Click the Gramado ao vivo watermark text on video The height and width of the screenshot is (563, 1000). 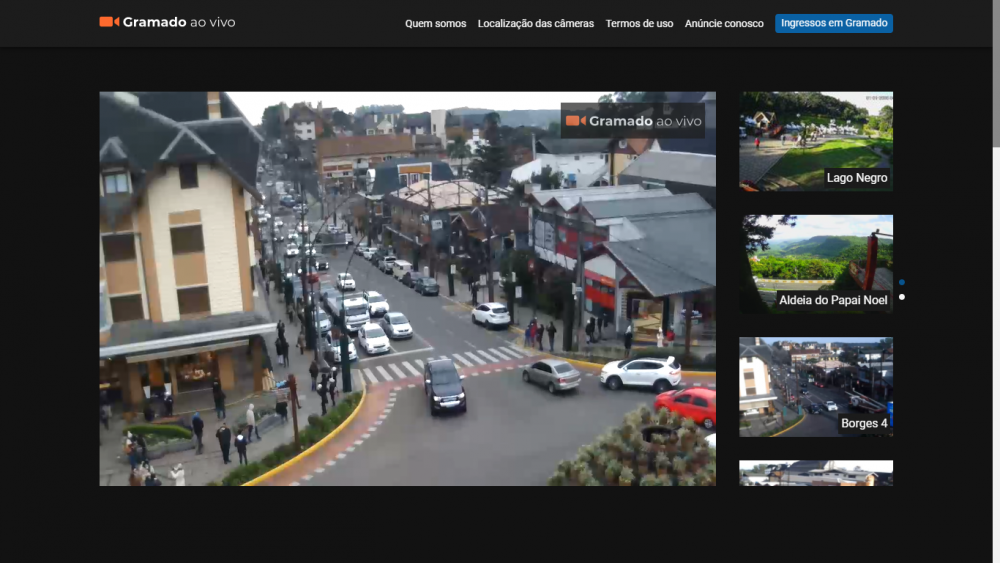coord(645,121)
